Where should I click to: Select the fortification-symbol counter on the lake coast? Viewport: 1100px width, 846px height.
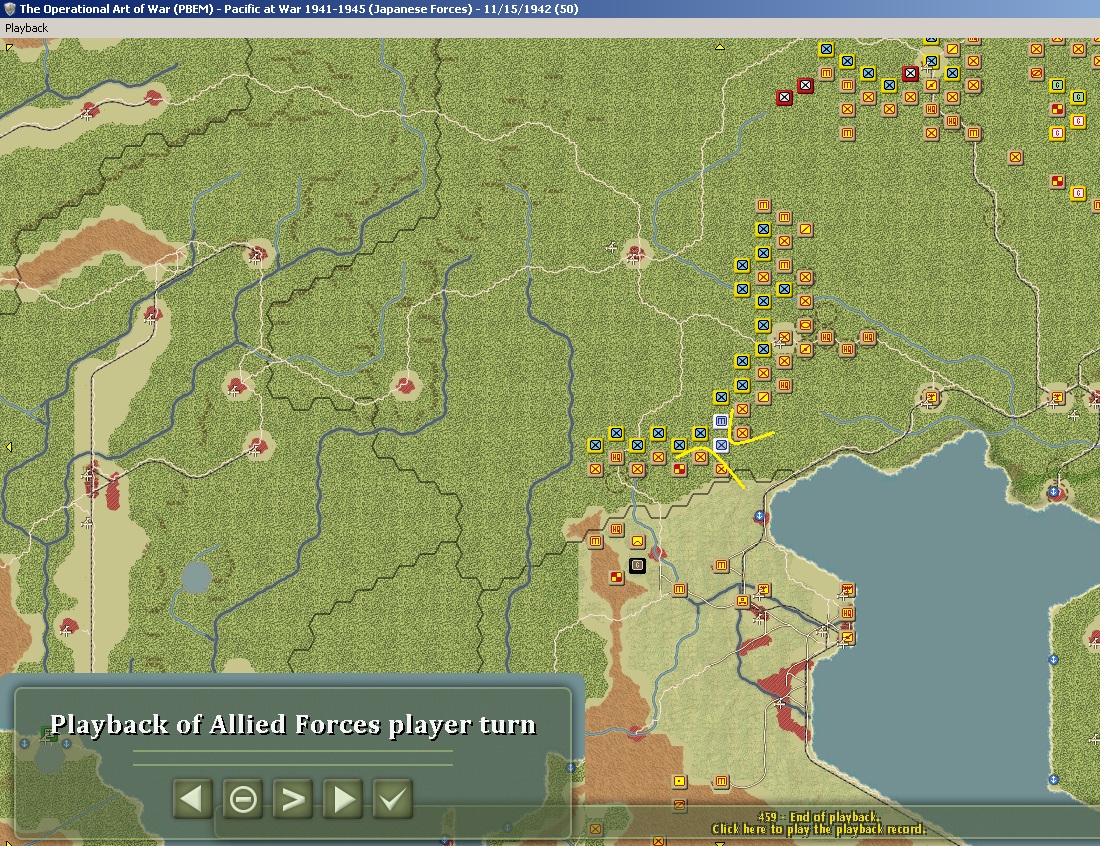(x=847, y=589)
